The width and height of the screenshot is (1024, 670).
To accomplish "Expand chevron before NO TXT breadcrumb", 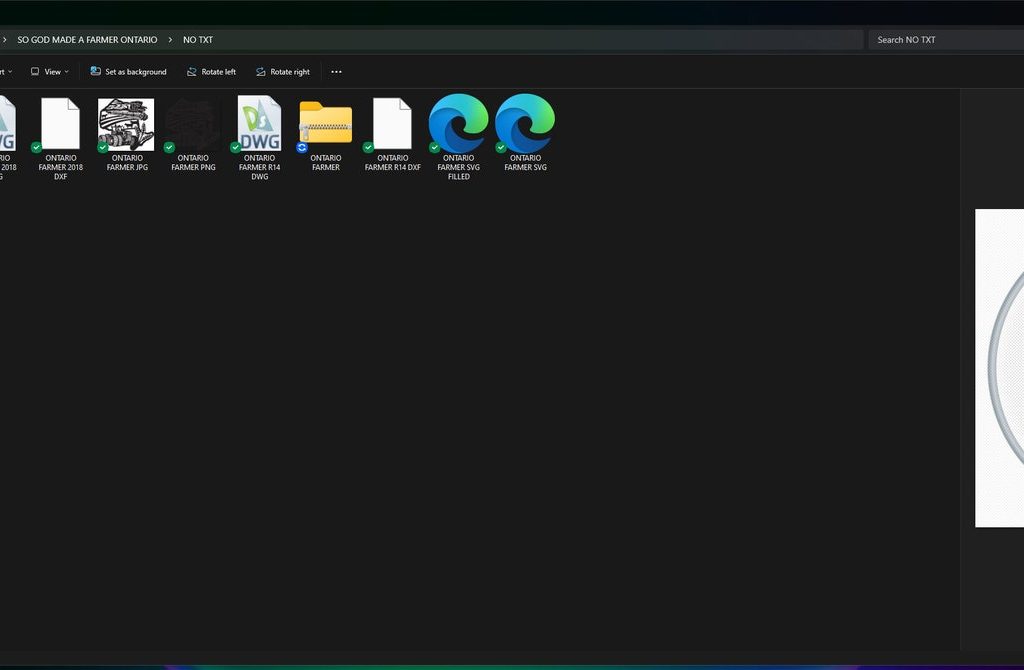I will 170,40.
